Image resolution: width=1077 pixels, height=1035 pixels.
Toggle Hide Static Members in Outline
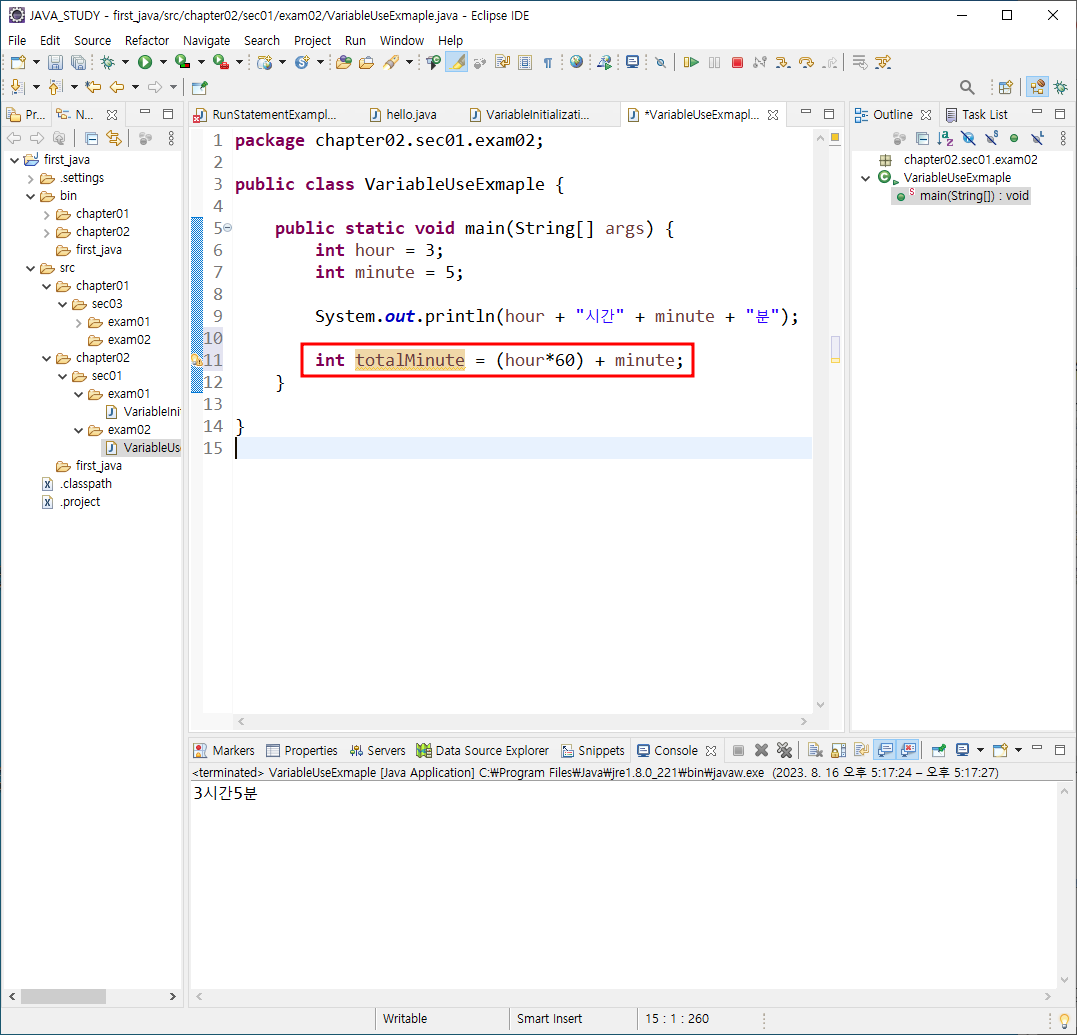click(991, 139)
